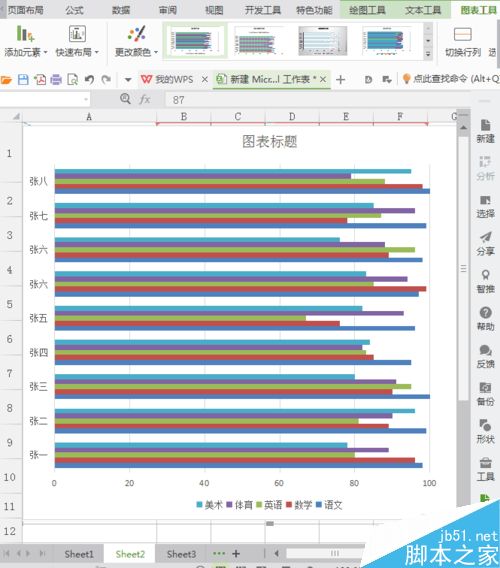Viewport: 500px width, 568px height.
Task: Click sidebar Share (分享) icon
Action: click(486, 237)
